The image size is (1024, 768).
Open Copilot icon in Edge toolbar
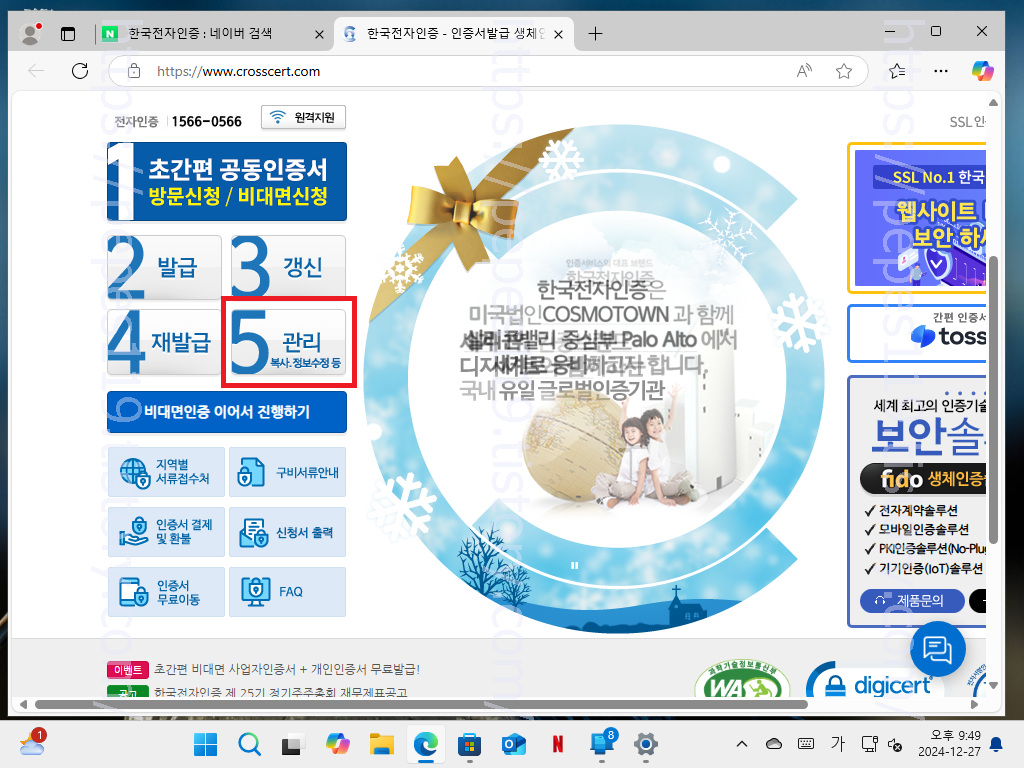click(982, 71)
